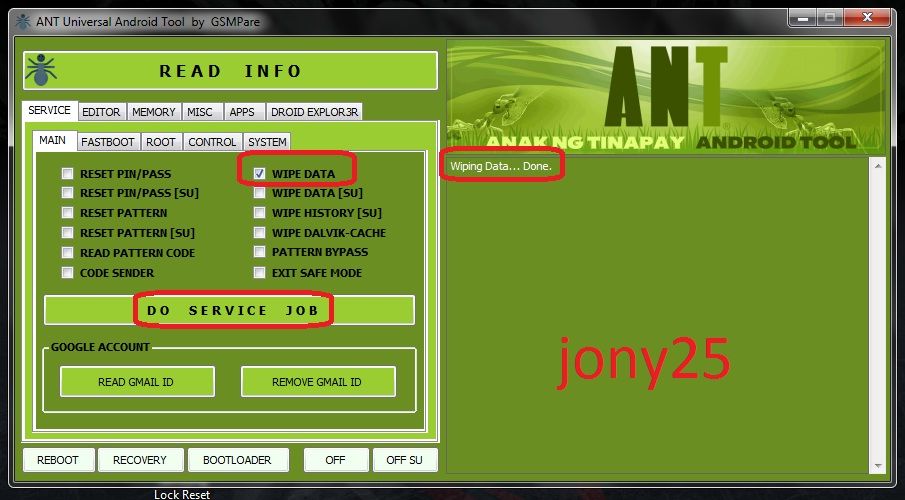Viewport: 905px width, 500px height.
Task: Open the FASTBOOT sub-tab
Action: pyautogui.click(x=108, y=142)
